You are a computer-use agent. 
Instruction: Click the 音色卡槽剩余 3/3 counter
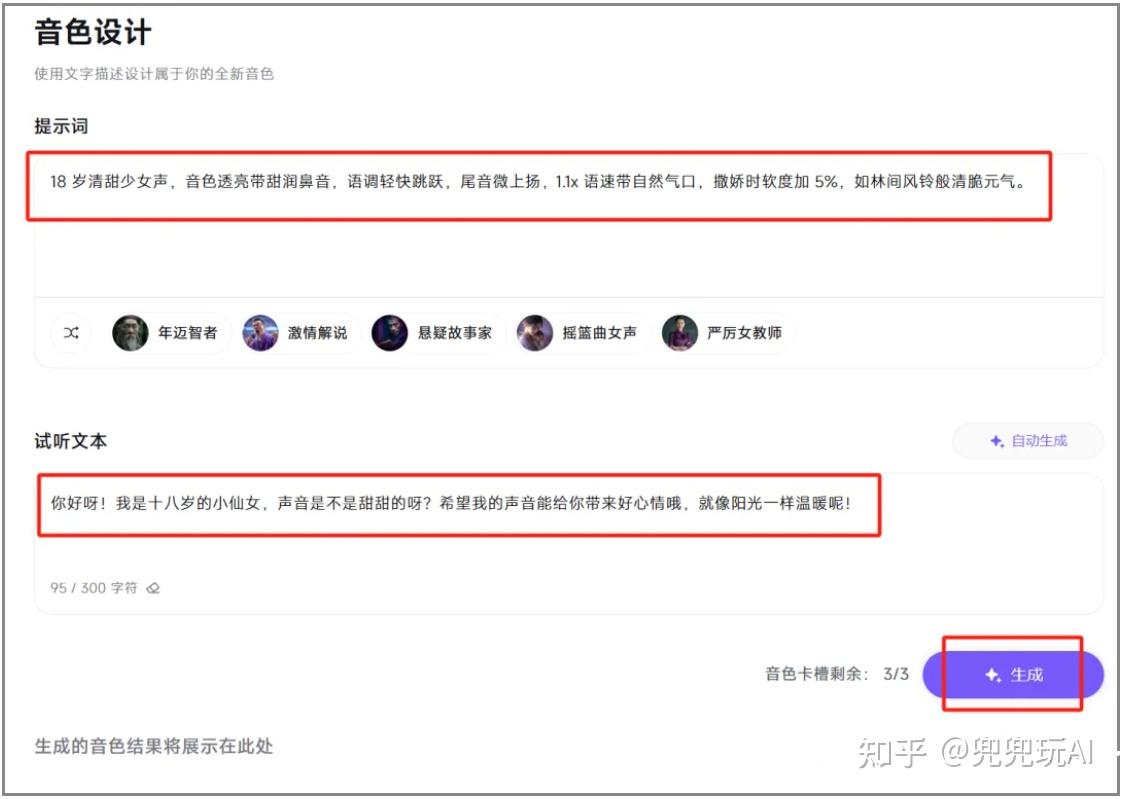tap(837, 674)
